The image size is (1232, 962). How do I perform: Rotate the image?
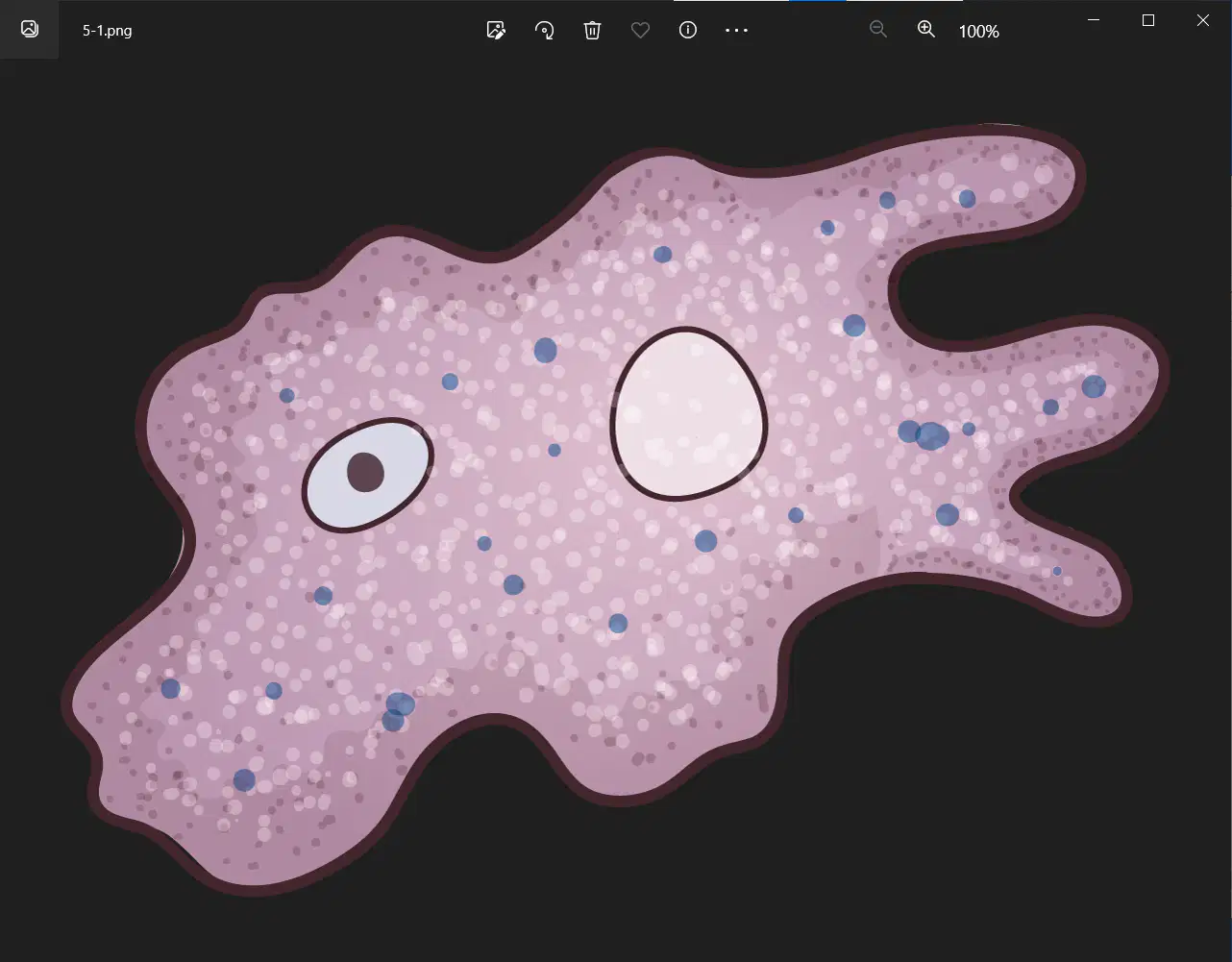coord(544,31)
